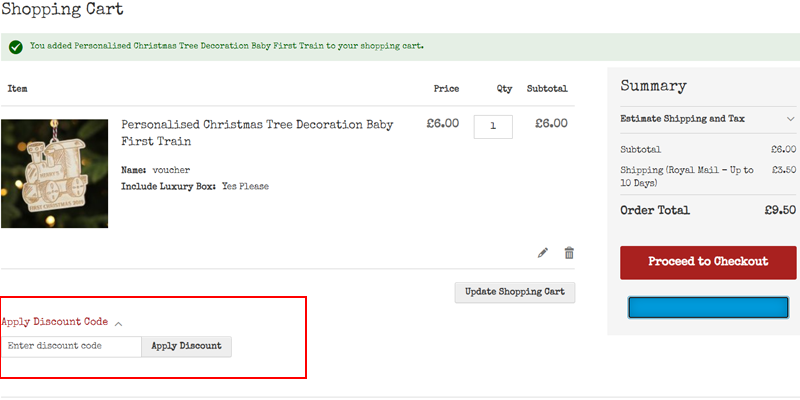Click the pencil edit item icon
800x400 pixels.
click(x=543, y=253)
